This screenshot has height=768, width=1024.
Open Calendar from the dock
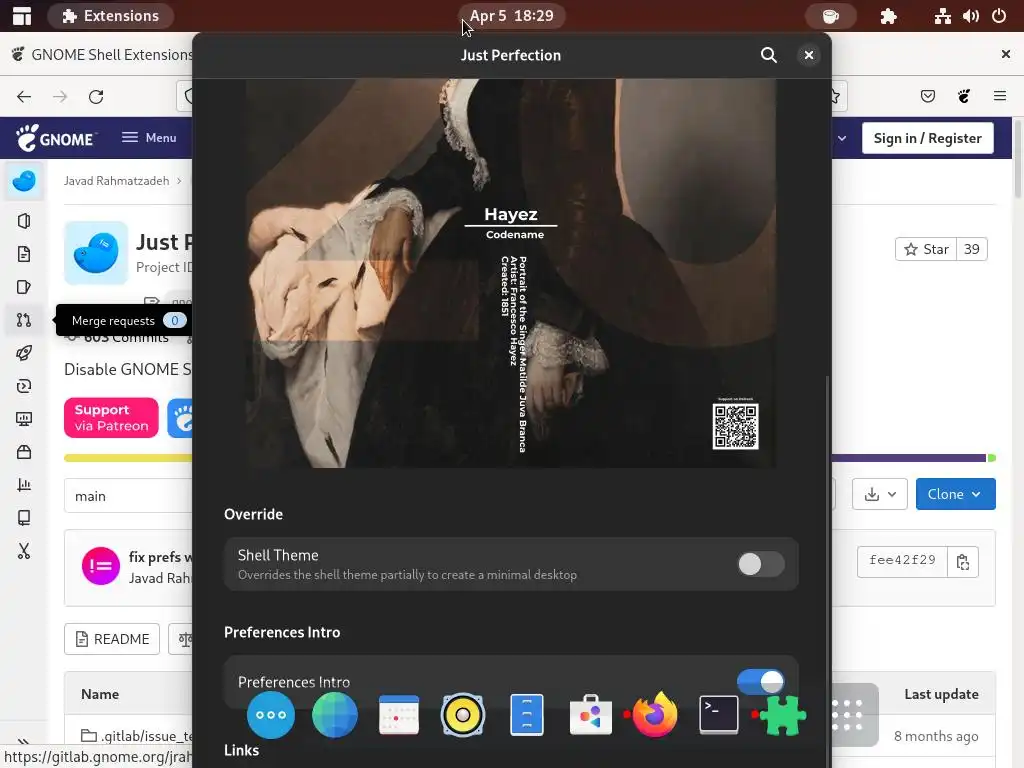tap(398, 715)
